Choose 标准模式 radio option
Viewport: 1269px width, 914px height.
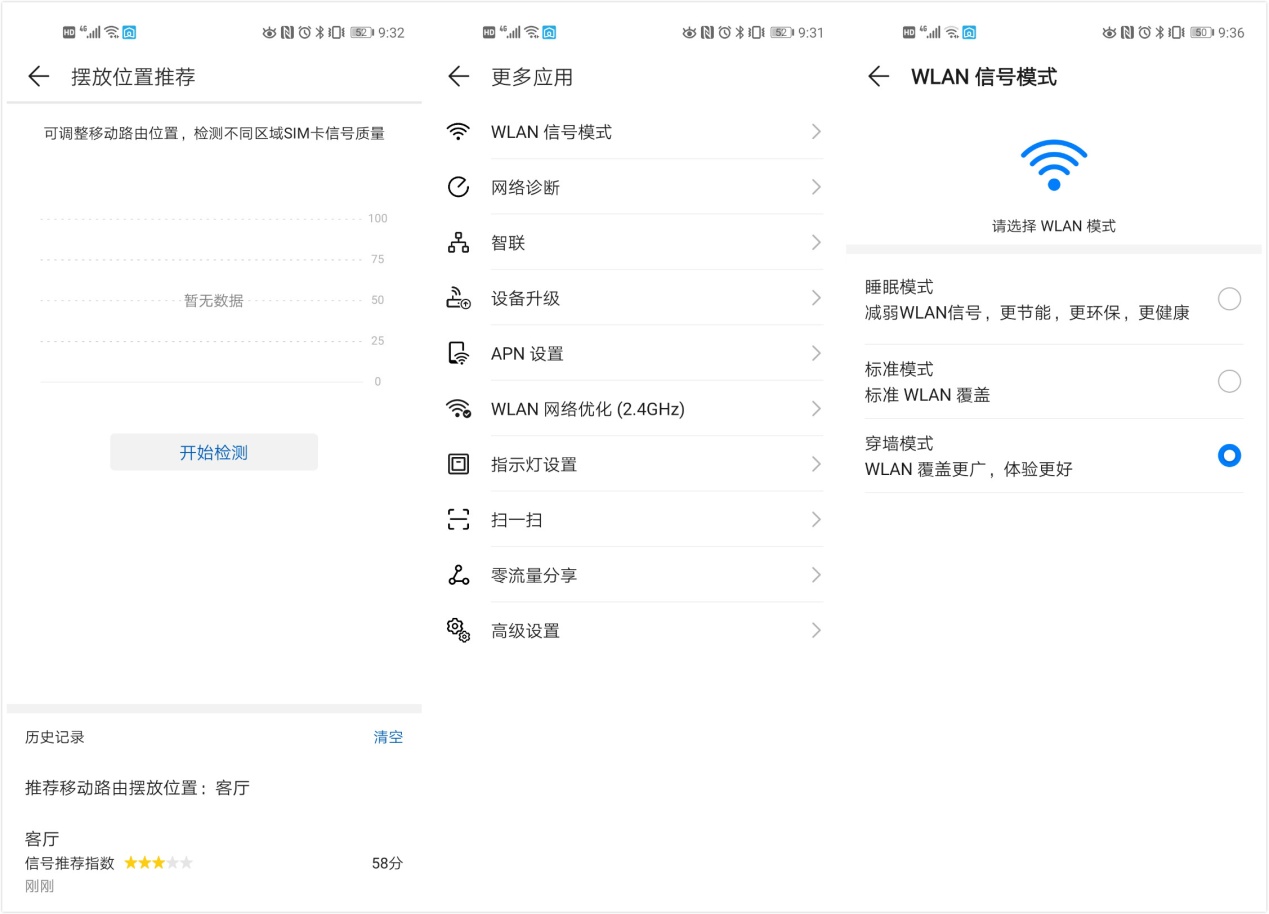tap(1229, 381)
